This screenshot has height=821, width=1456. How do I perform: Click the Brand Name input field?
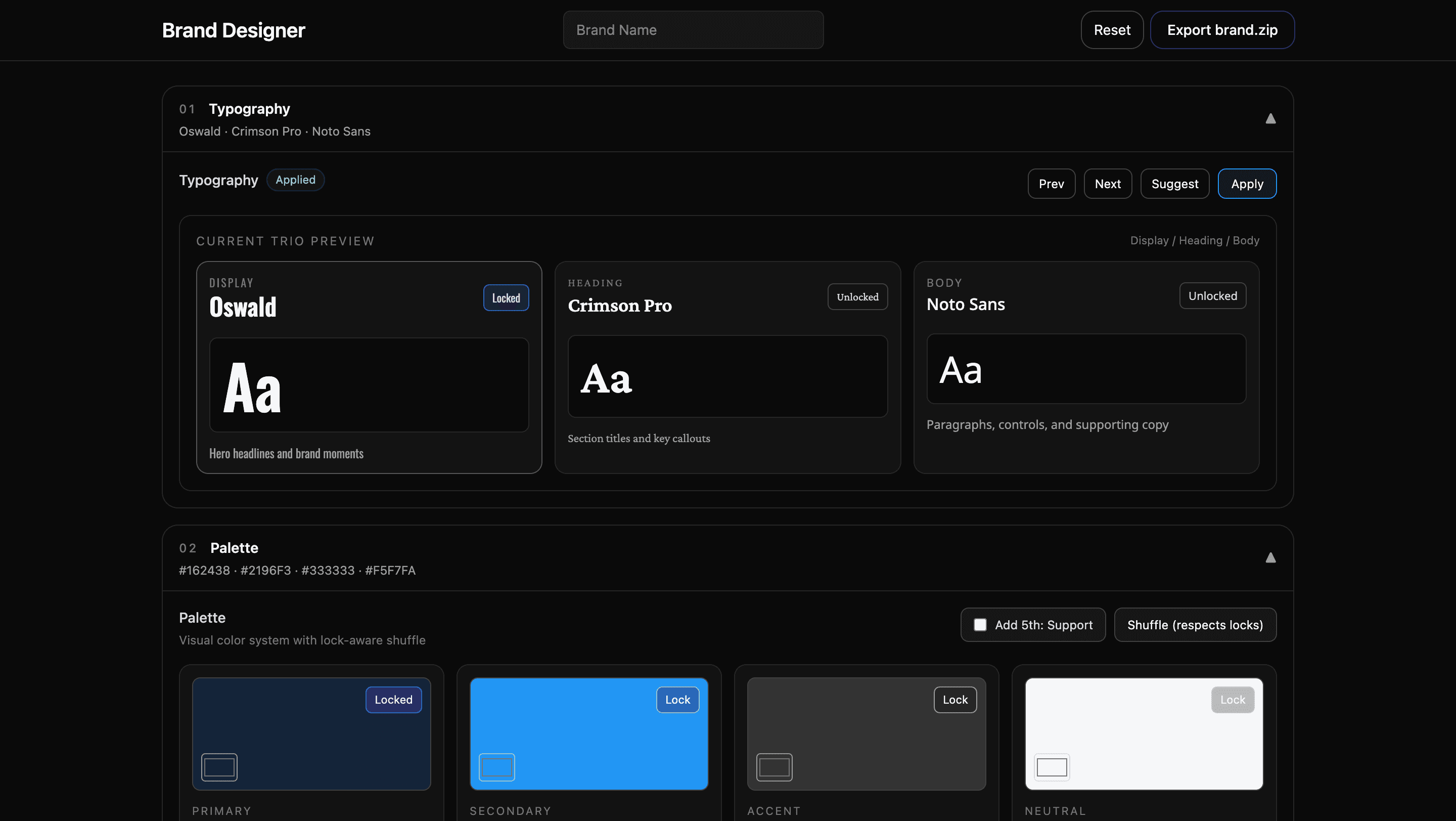pos(693,30)
